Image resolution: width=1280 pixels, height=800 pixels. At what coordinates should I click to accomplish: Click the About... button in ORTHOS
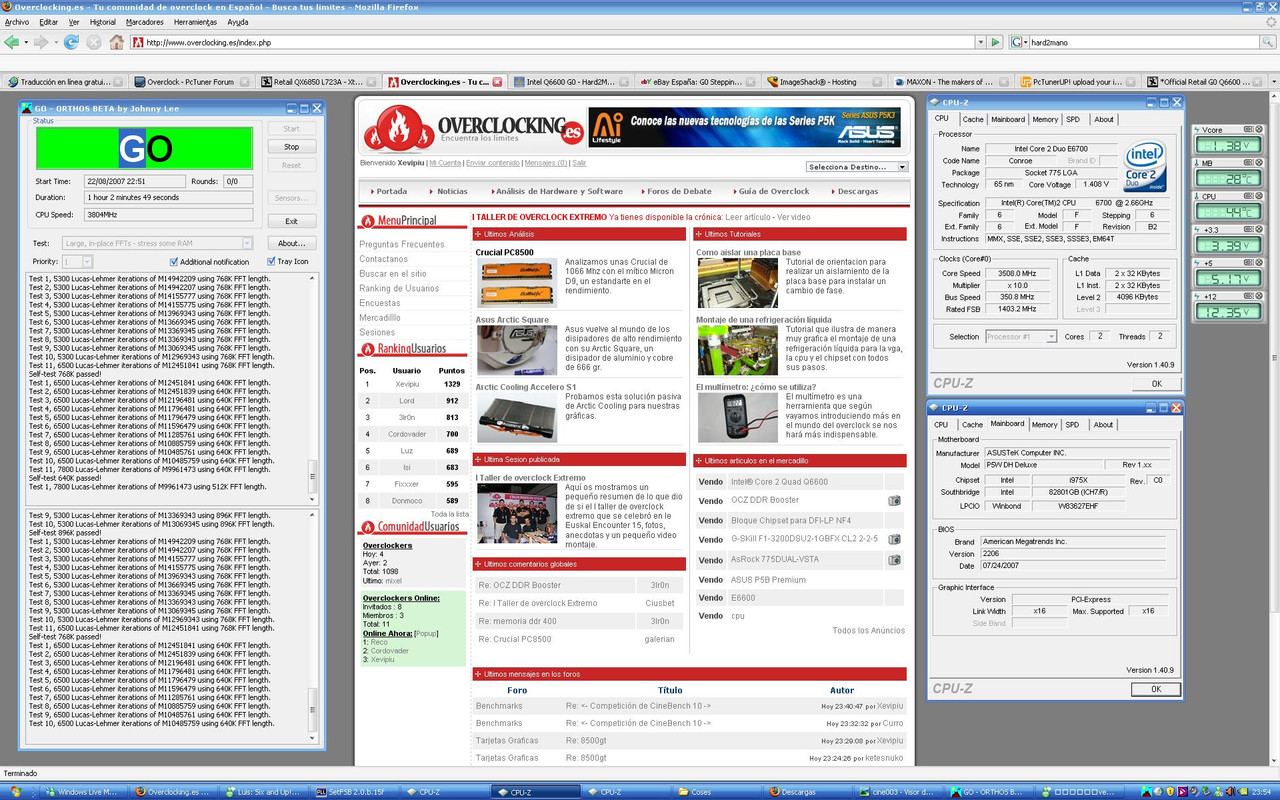292,243
